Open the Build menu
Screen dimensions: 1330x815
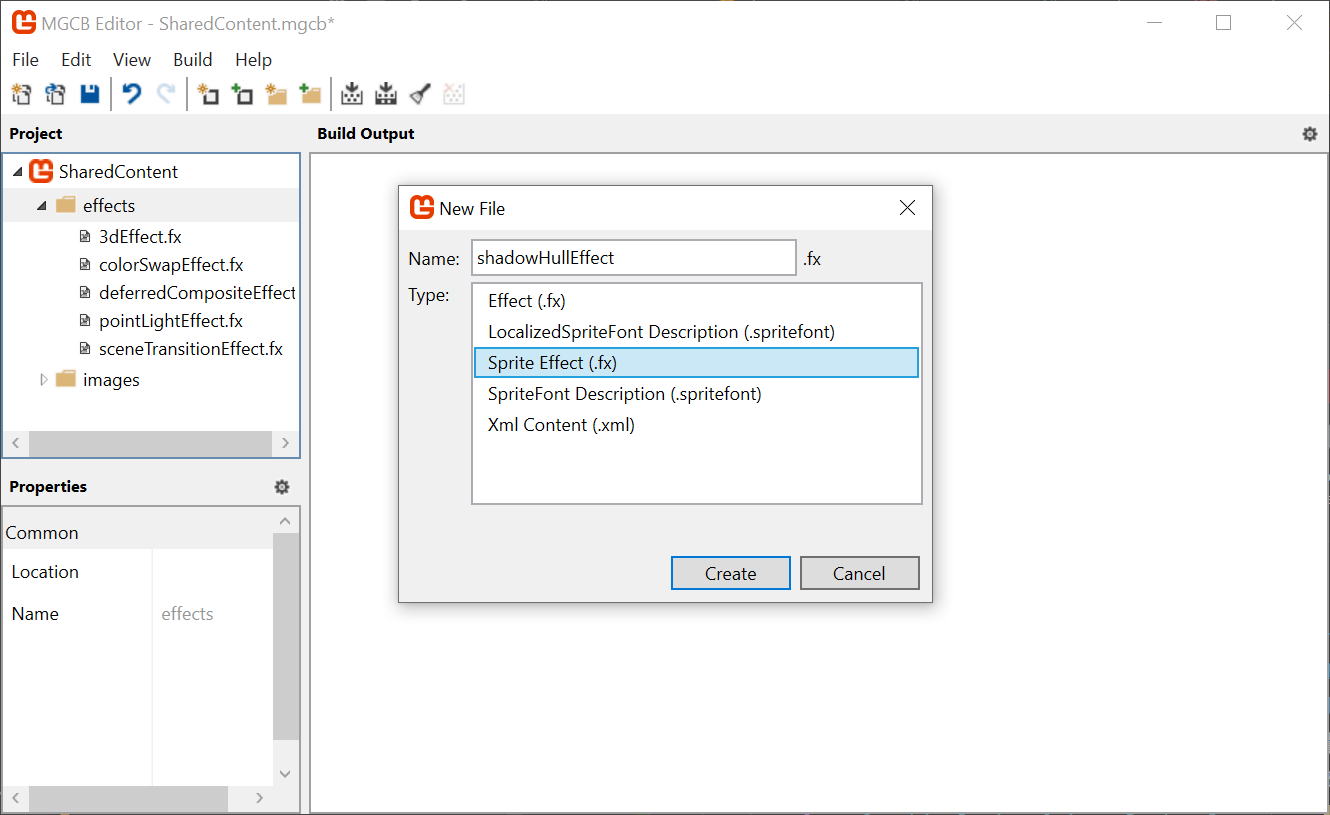(x=192, y=59)
